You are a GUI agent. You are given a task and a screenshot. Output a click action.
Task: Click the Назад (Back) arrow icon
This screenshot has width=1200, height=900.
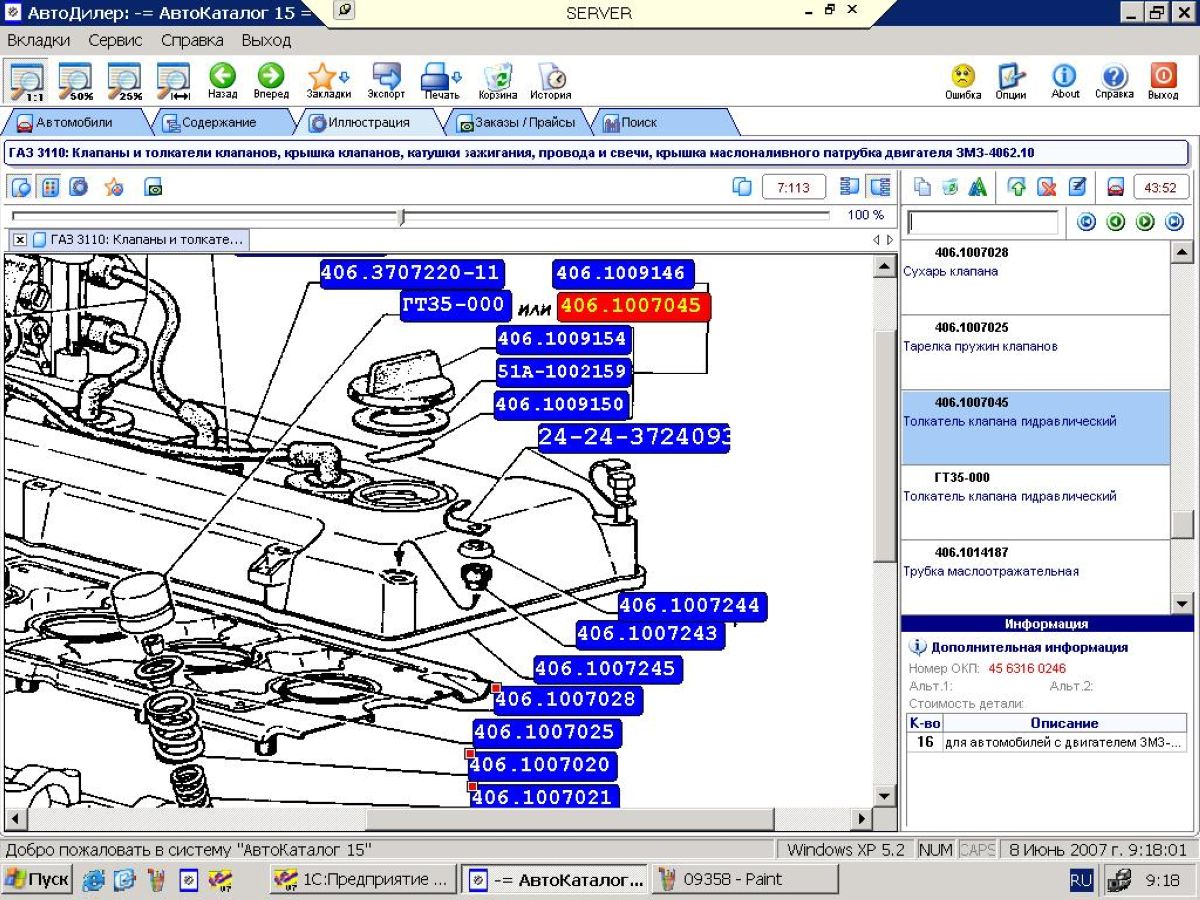222,79
